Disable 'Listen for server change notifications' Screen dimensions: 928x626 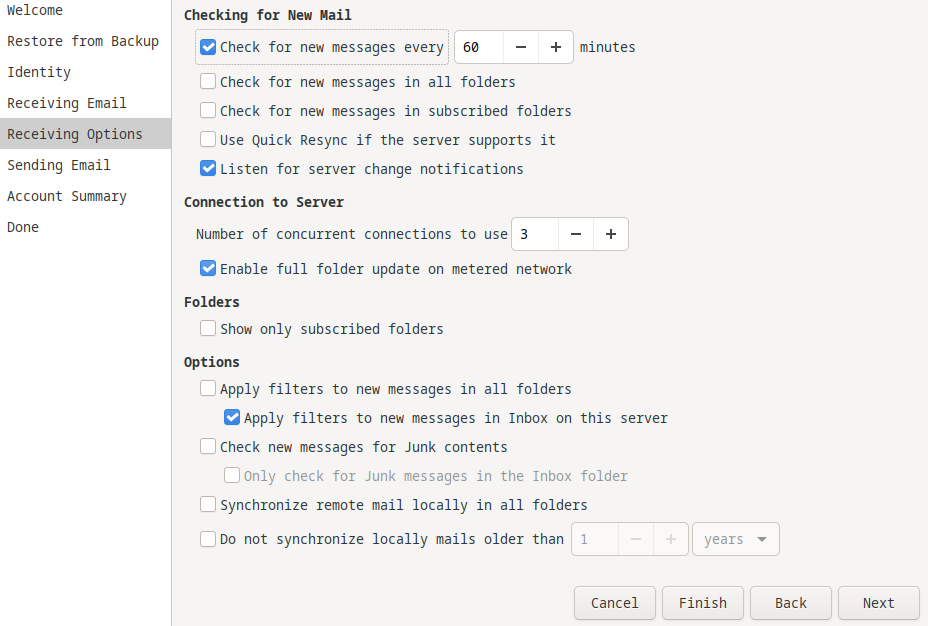(208, 169)
